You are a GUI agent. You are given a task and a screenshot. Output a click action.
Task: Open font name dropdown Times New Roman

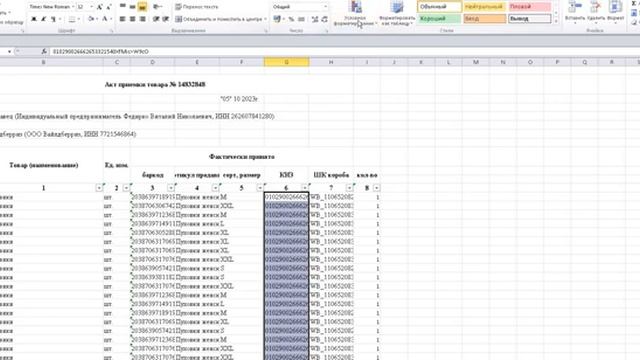pyautogui.click(x=73, y=7)
